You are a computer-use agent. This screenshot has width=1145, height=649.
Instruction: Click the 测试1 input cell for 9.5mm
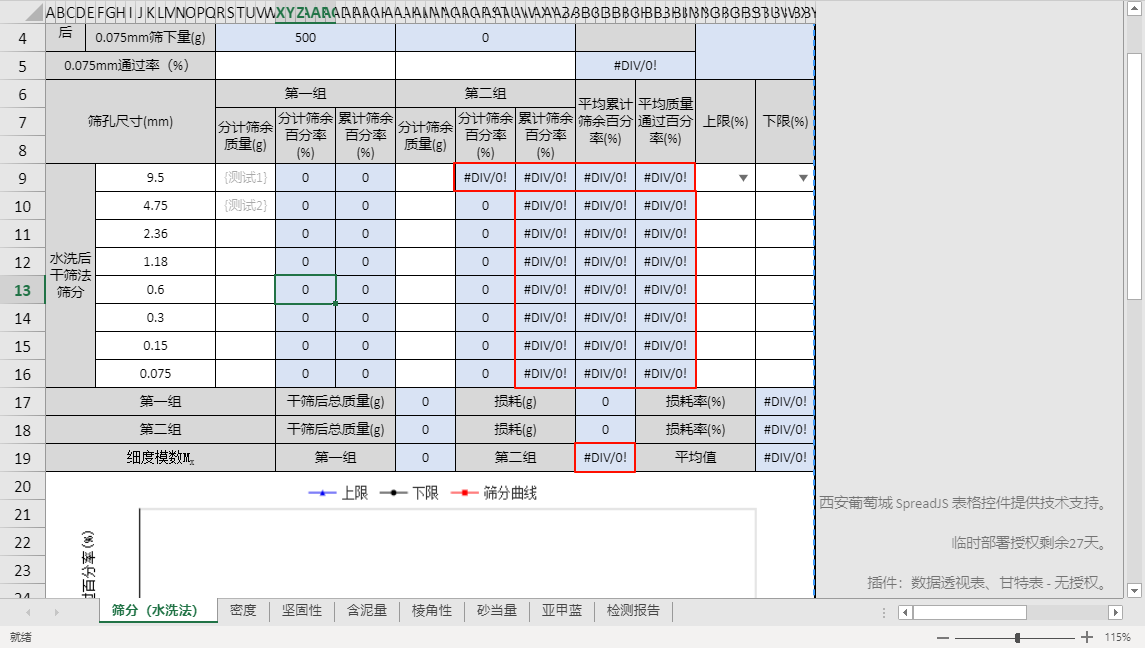(x=245, y=178)
